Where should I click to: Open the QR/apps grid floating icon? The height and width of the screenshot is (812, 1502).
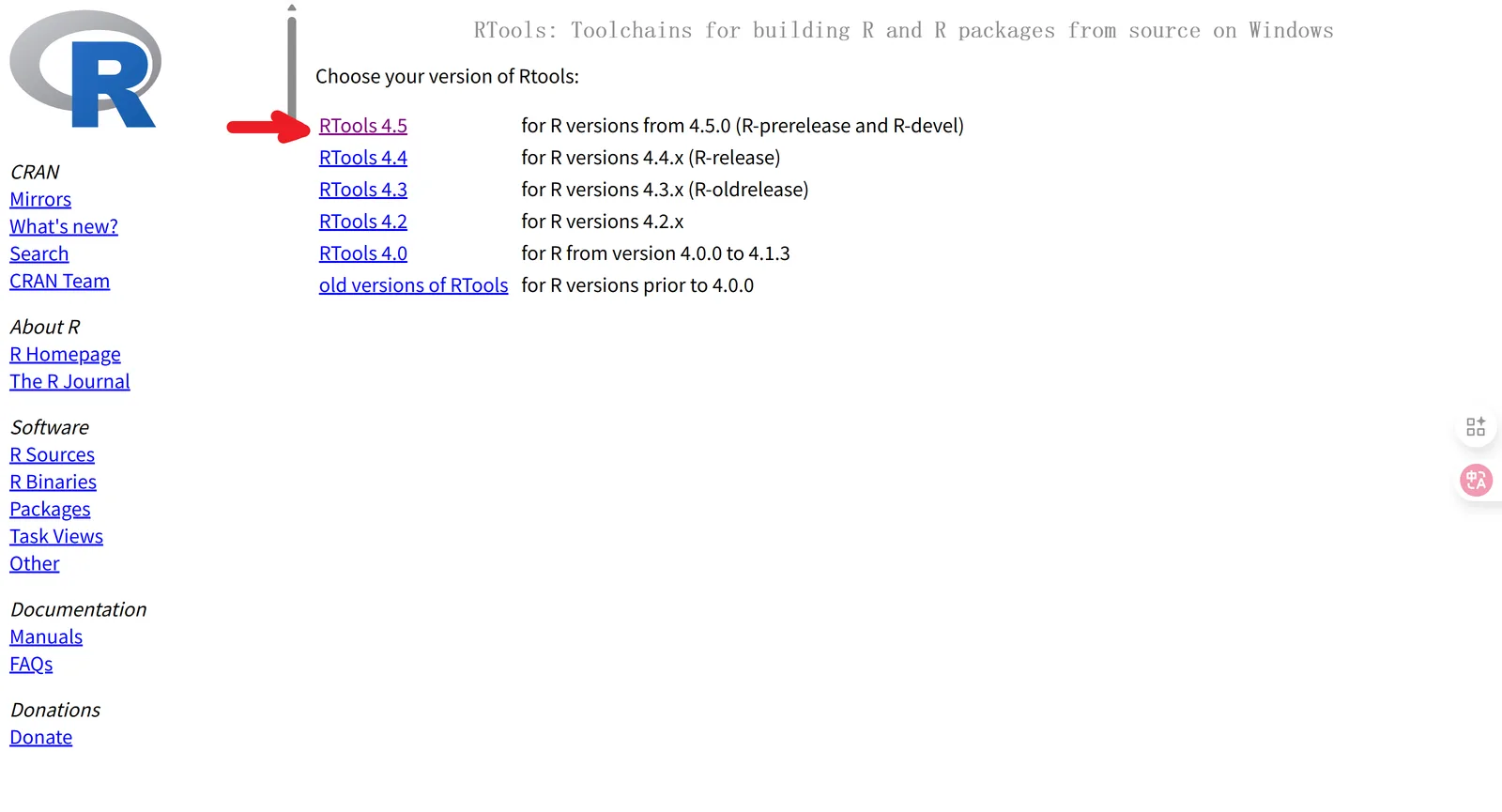coord(1476,427)
